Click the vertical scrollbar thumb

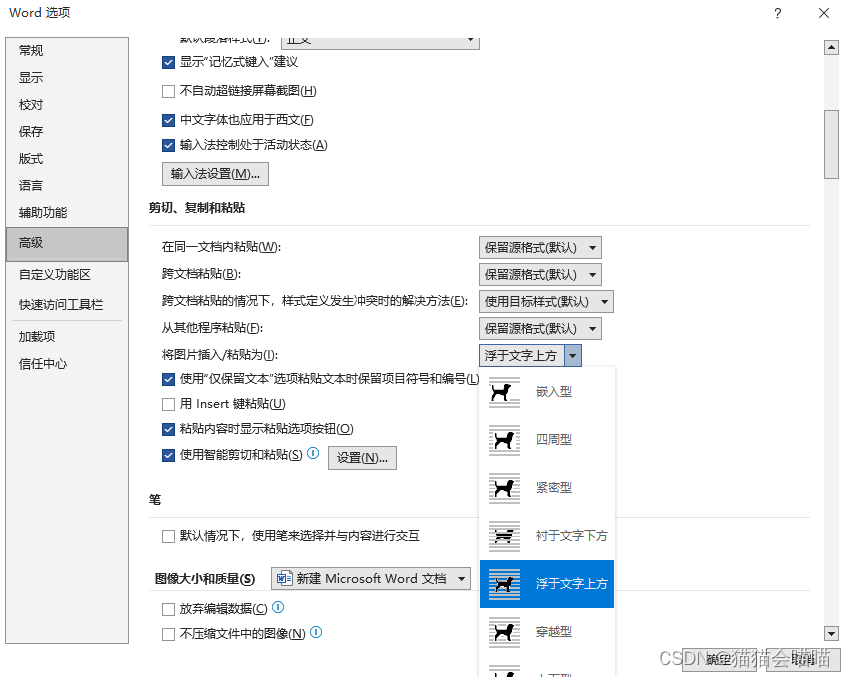coord(831,144)
